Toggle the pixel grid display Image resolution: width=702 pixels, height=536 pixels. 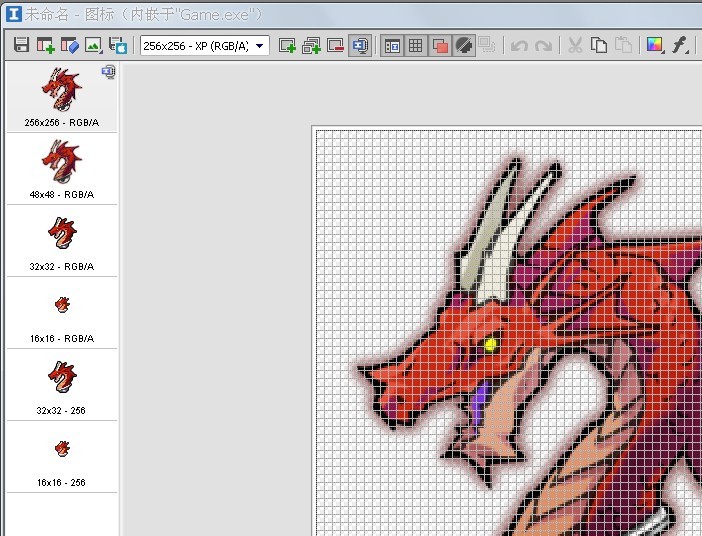click(415, 46)
